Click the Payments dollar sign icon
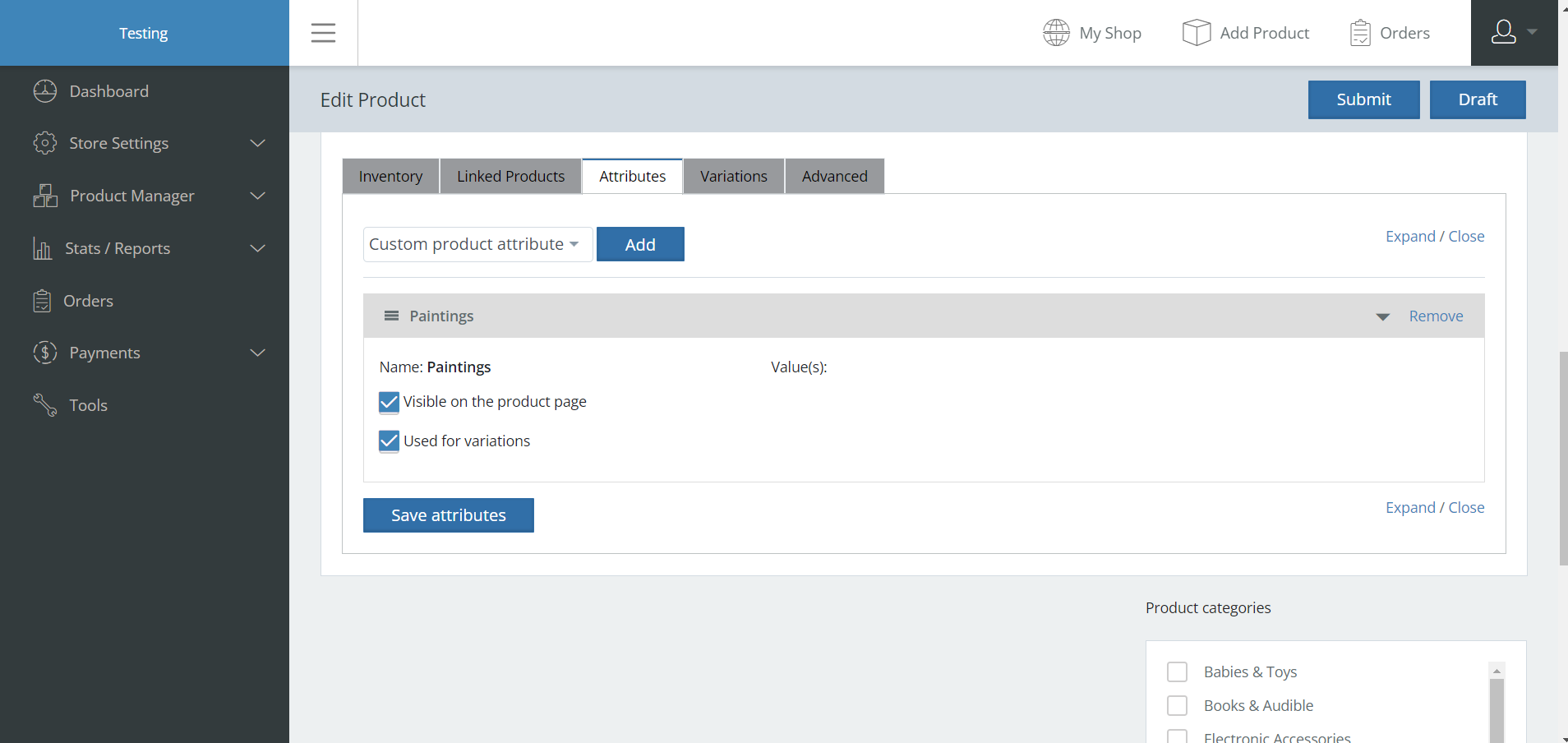This screenshot has height=743, width=1568. click(45, 353)
